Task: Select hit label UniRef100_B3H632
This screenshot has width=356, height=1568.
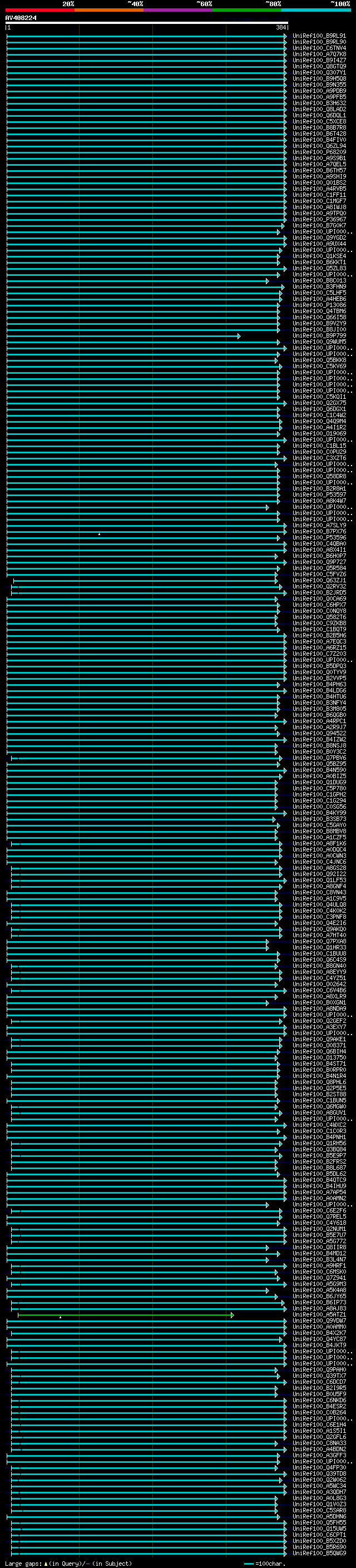Action: click(319, 103)
